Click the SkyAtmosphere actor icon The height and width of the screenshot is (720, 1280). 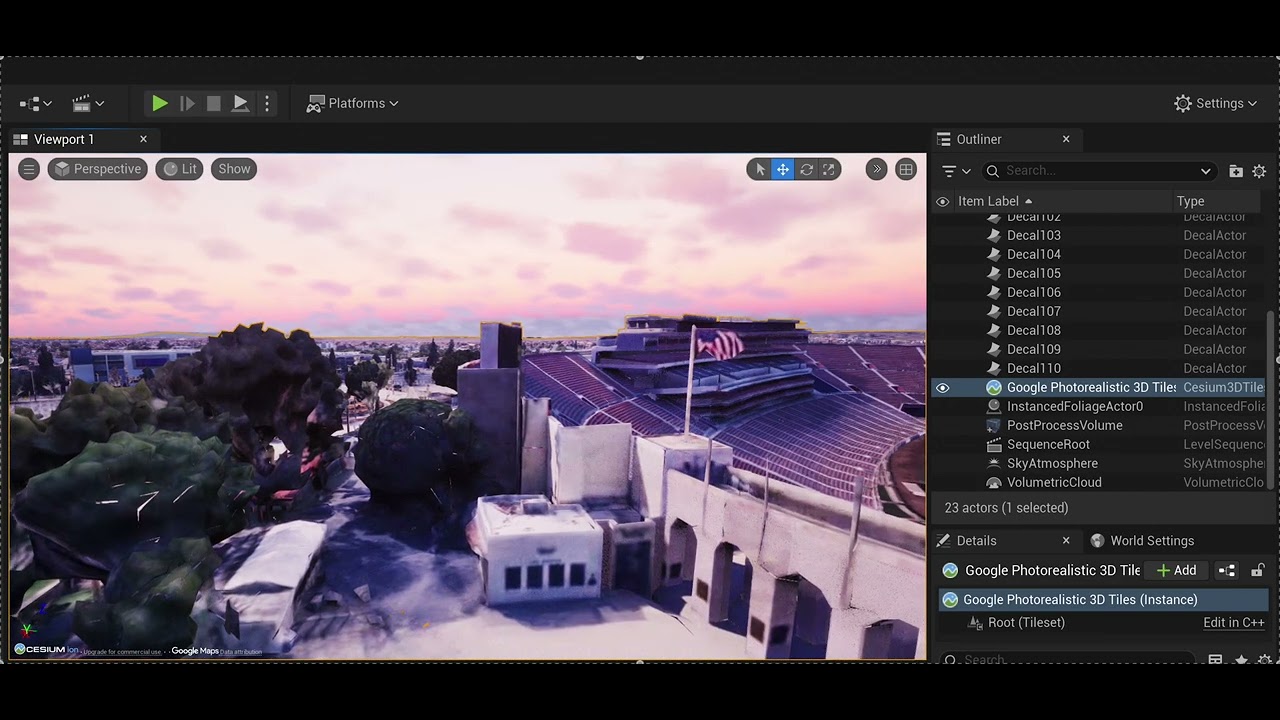(993, 463)
